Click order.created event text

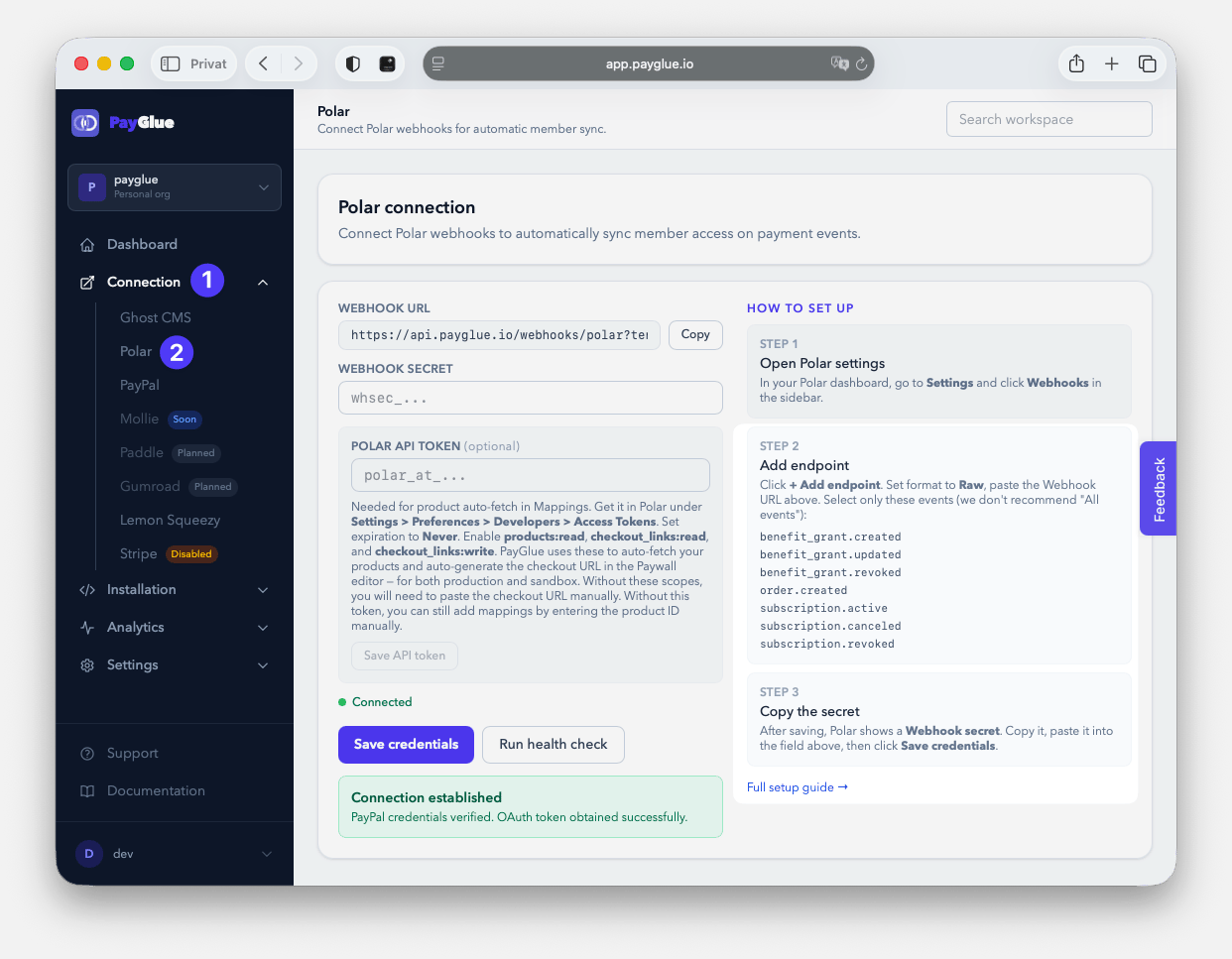802,591
